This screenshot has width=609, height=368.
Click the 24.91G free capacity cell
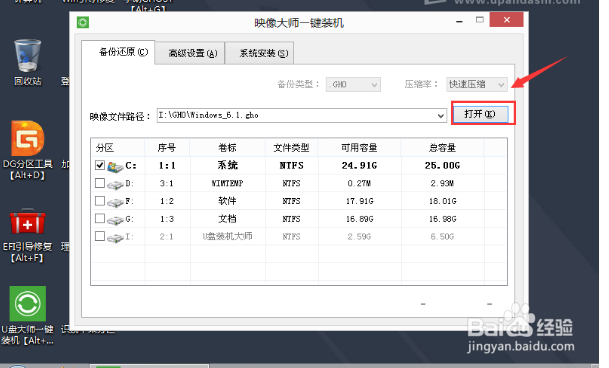click(x=359, y=166)
